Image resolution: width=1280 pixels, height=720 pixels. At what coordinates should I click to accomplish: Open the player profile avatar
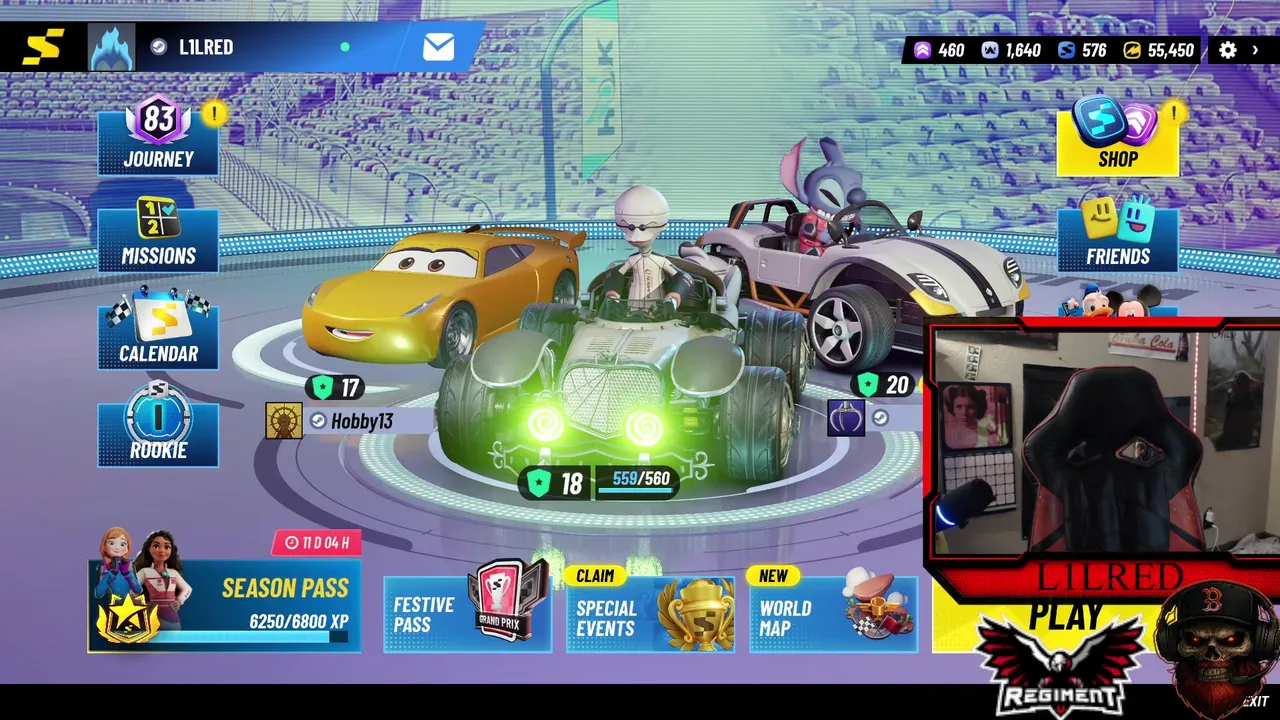click(x=112, y=47)
